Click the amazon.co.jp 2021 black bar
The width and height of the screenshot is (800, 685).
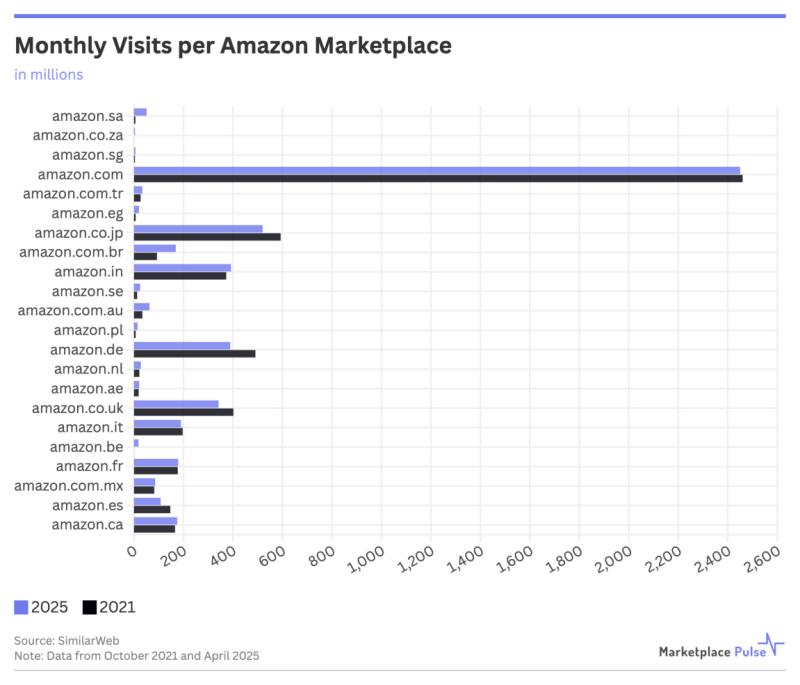(x=207, y=236)
